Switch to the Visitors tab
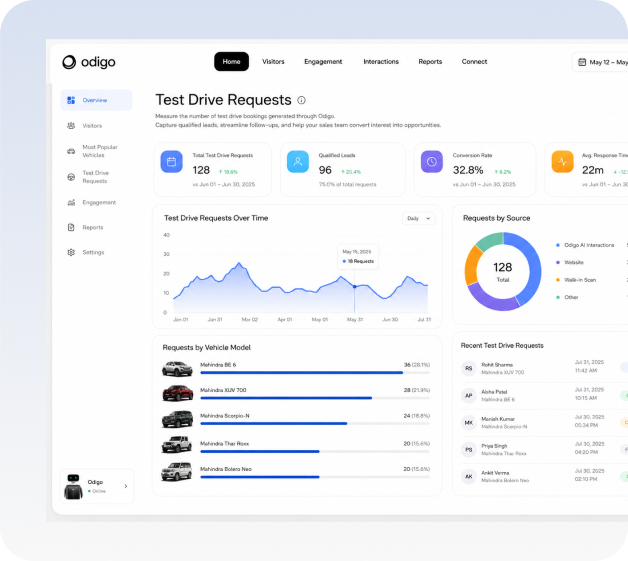Screen dimensions: 628x561 tap(273, 62)
